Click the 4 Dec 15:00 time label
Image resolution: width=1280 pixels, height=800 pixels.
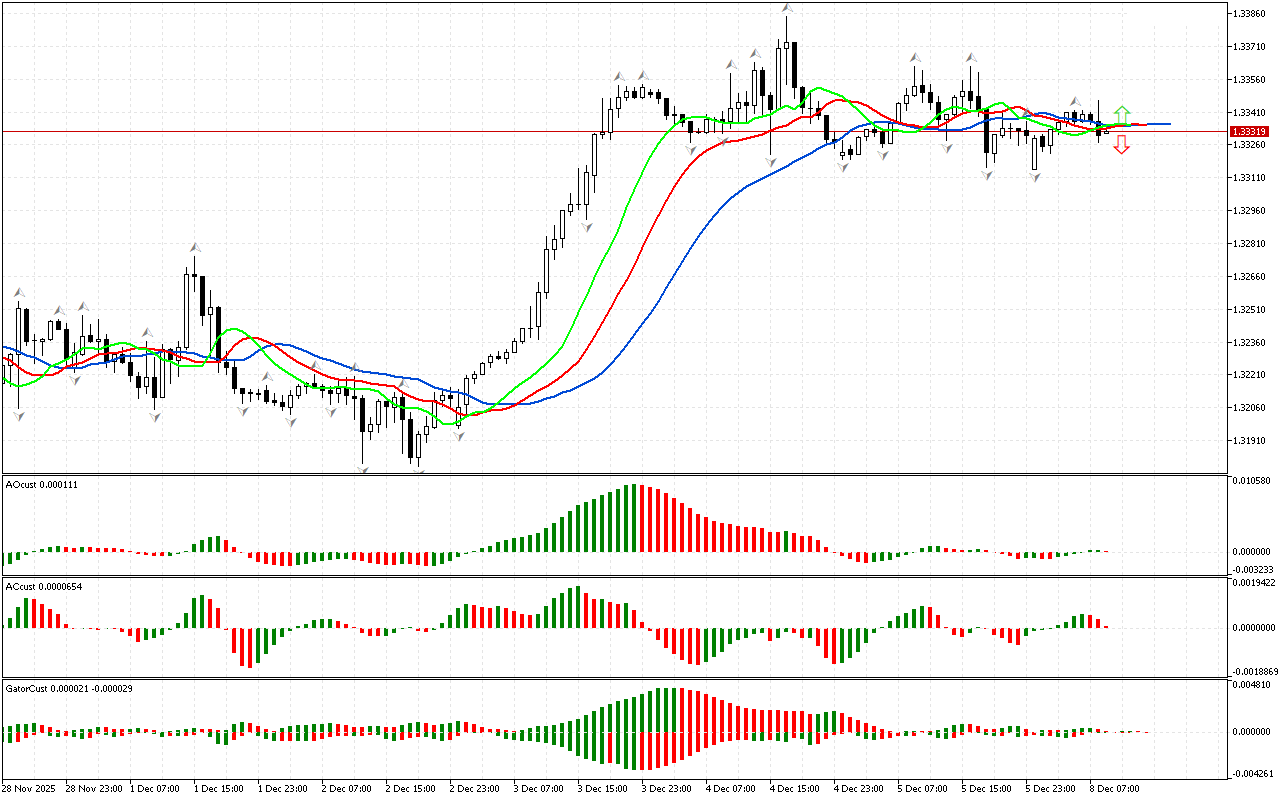tap(793, 788)
